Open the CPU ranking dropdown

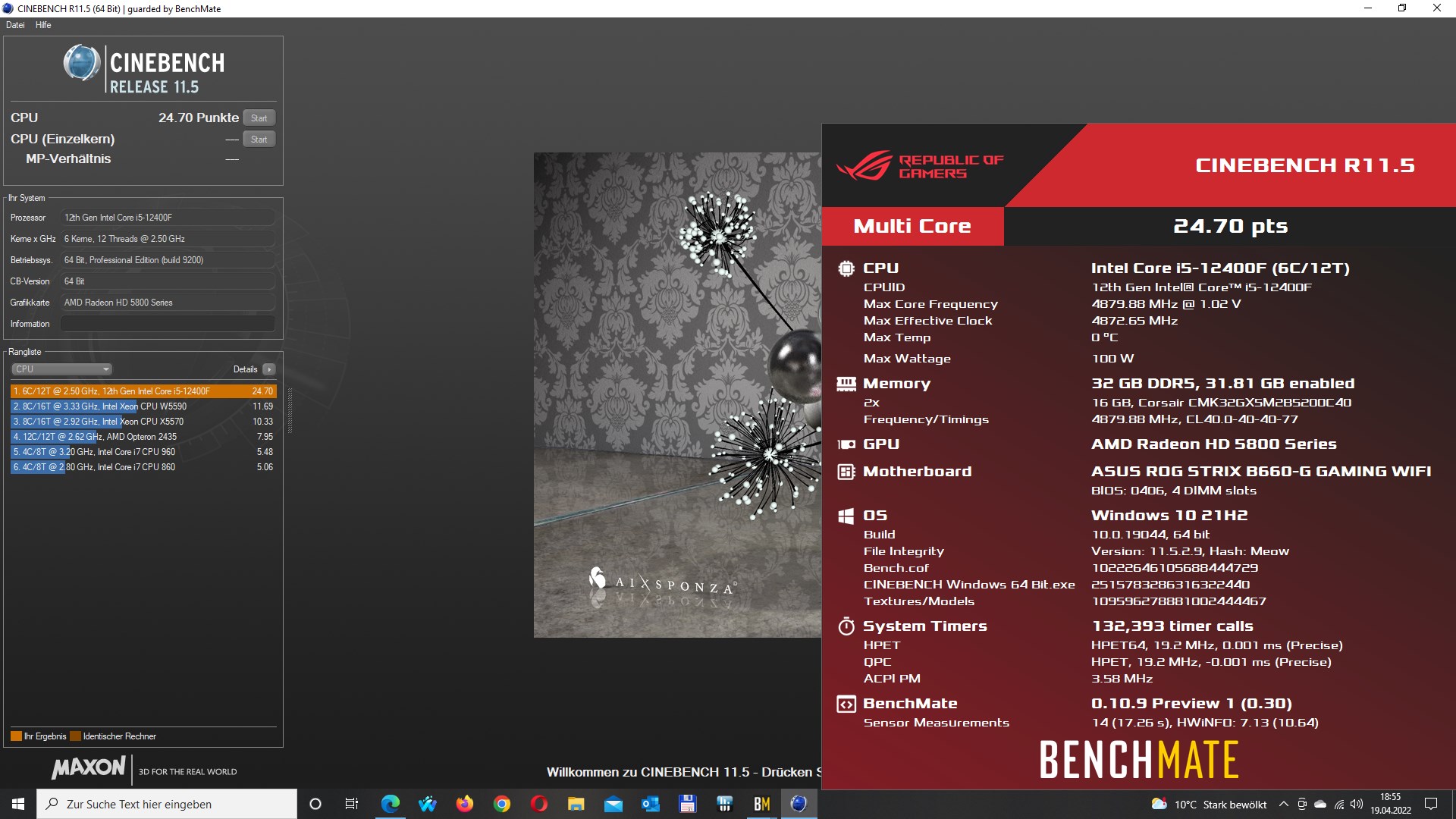point(61,369)
